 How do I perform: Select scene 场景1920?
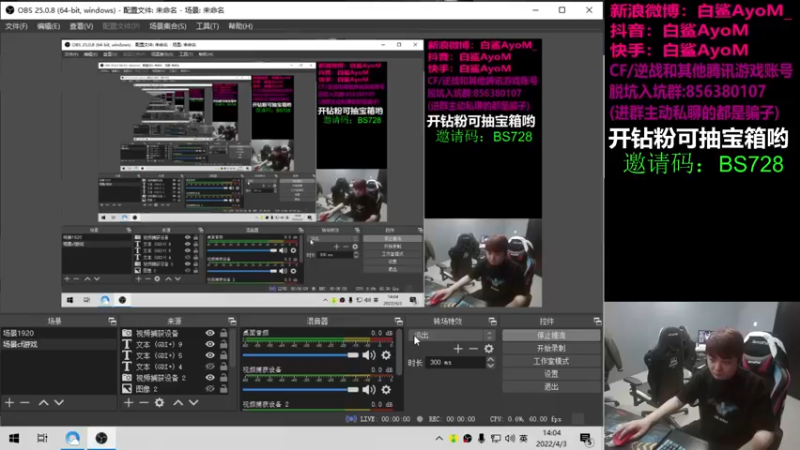coord(59,333)
